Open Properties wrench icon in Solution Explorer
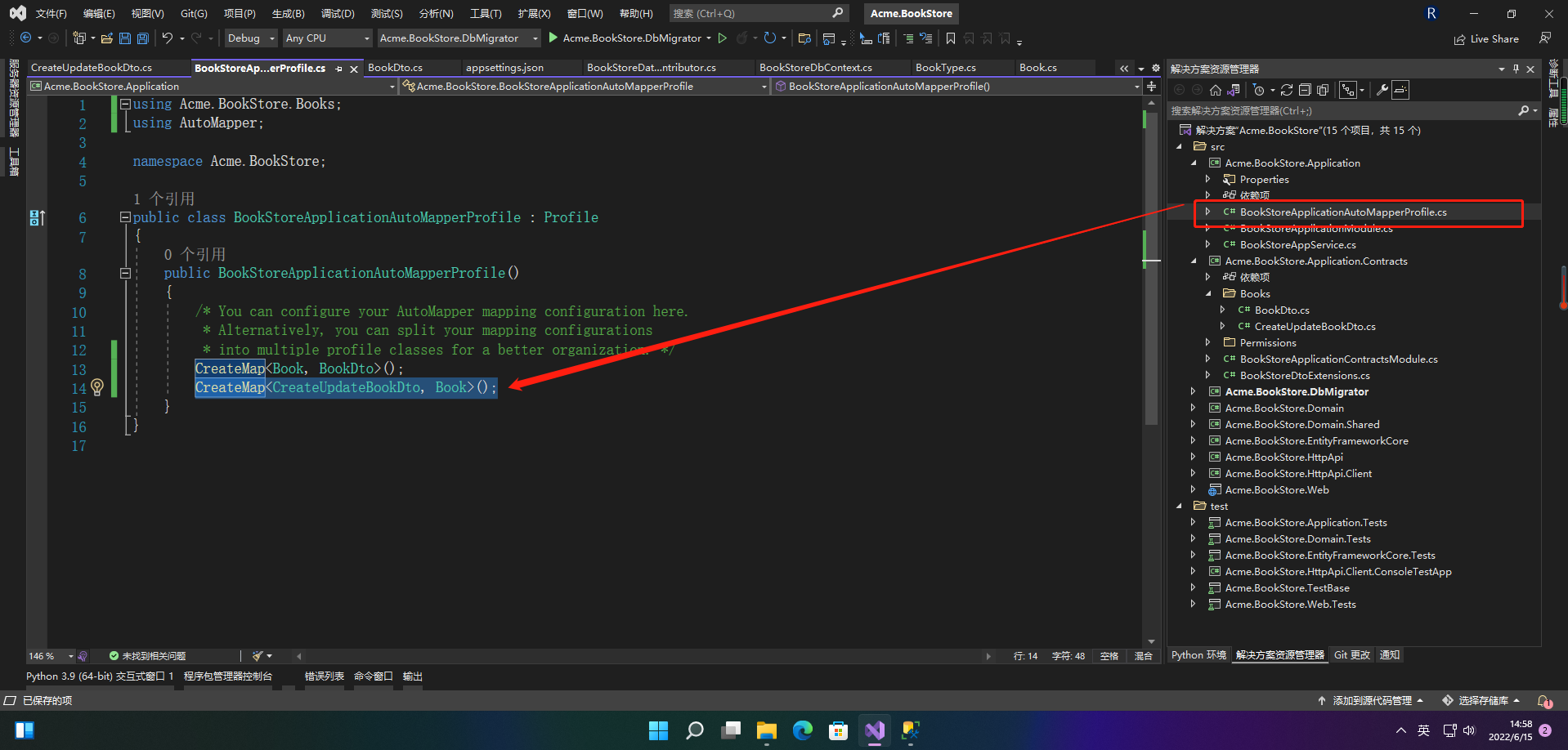This screenshot has width=1568, height=750. coord(1382,90)
